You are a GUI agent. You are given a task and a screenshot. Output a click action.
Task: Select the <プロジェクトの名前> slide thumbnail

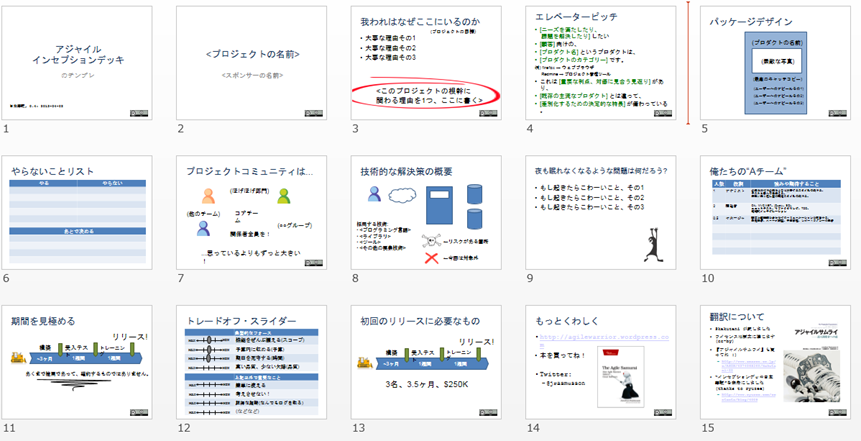tap(251, 63)
